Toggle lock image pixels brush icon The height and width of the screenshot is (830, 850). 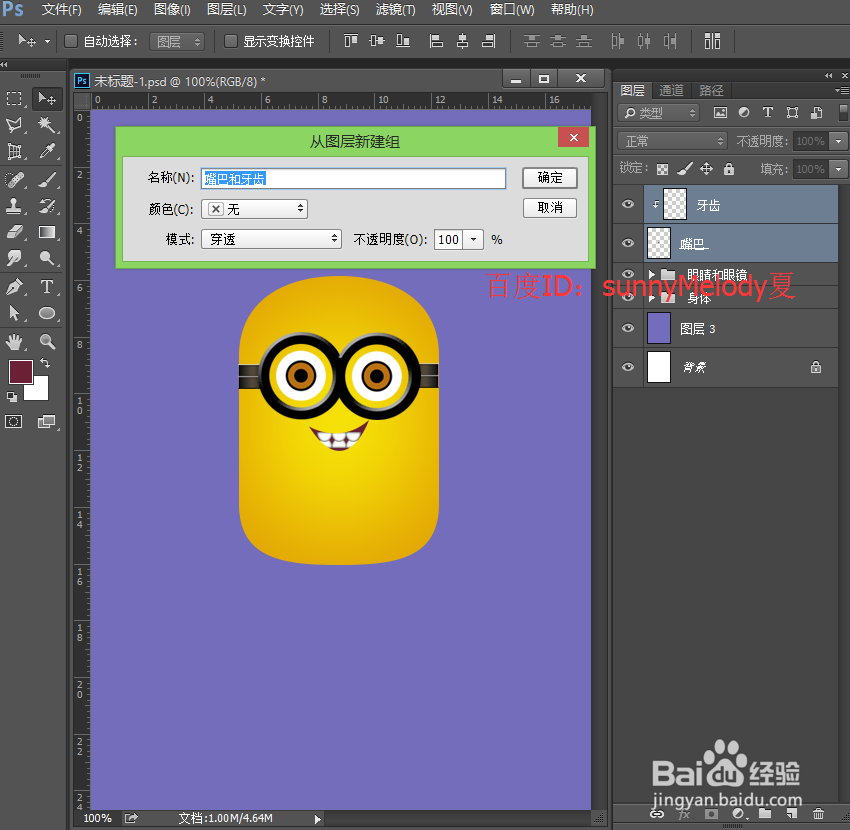[x=685, y=169]
